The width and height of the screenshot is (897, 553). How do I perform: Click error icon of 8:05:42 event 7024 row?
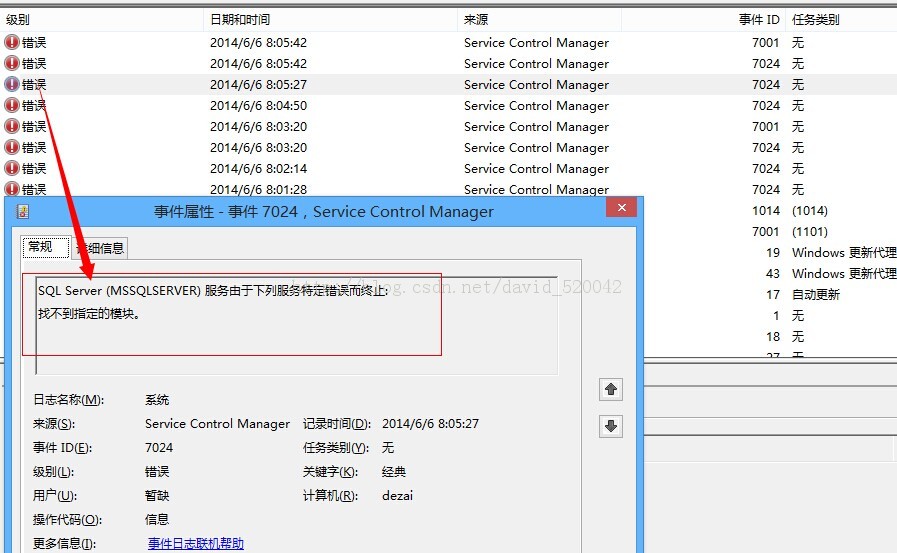point(12,63)
